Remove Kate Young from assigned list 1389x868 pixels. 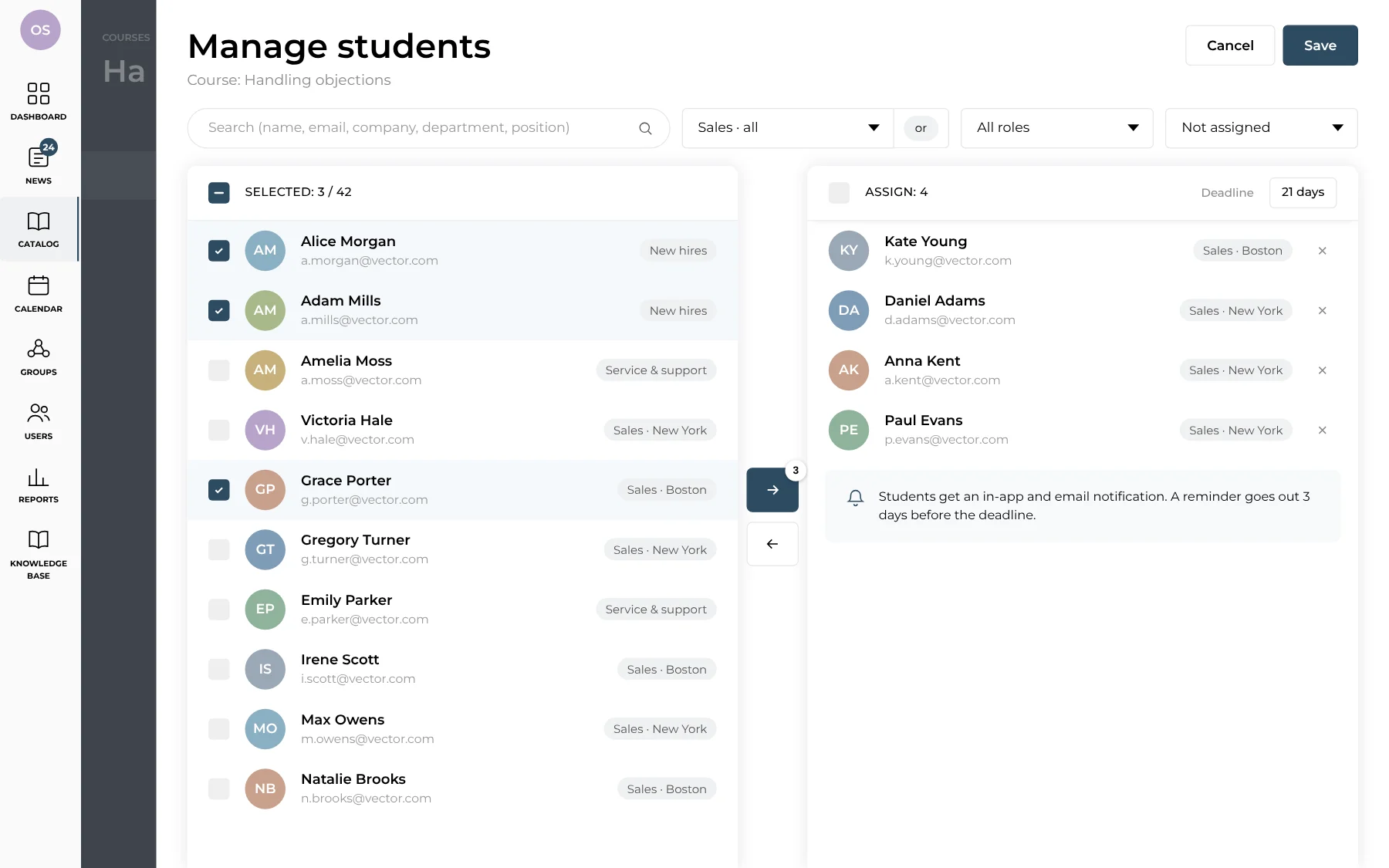point(1322,251)
